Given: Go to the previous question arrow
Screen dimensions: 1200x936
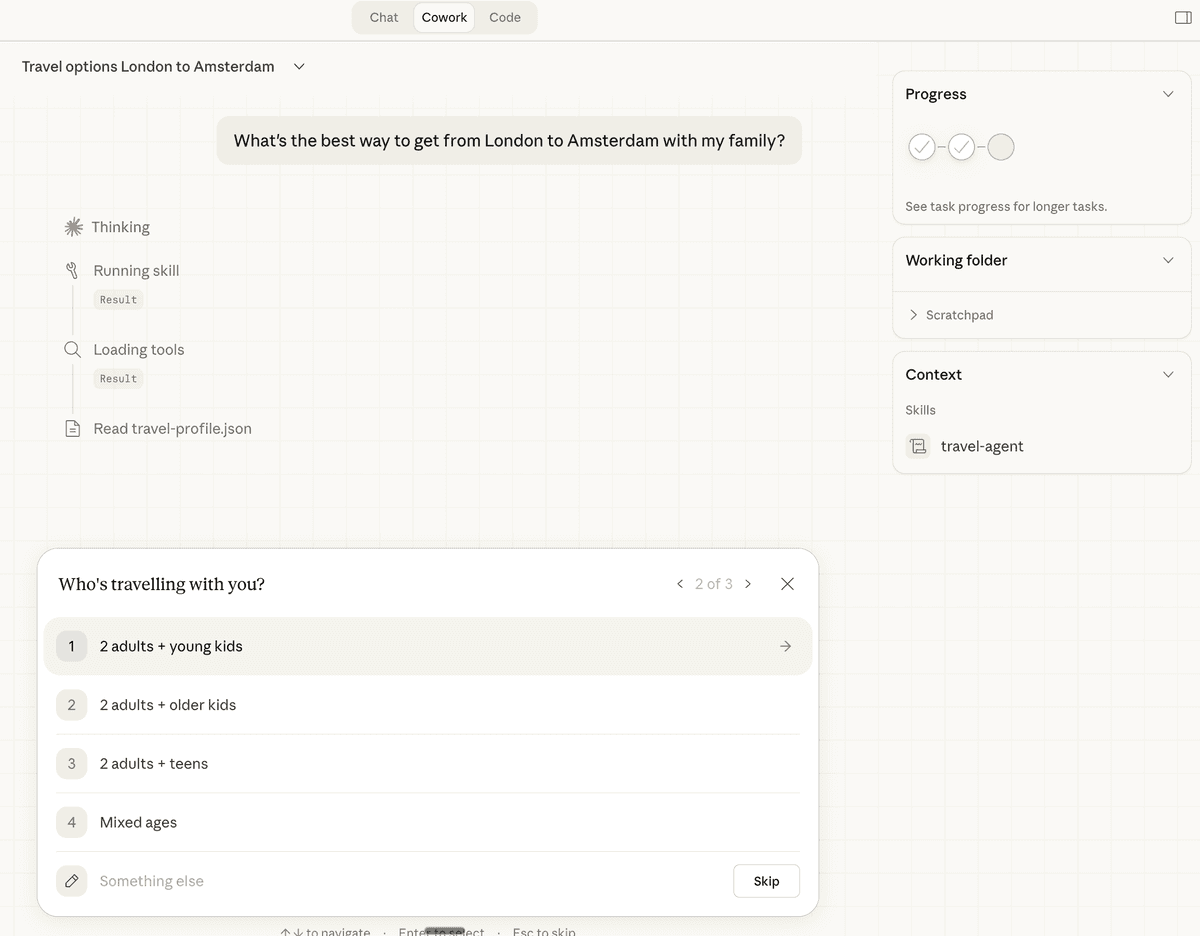Looking at the screenshot, I should click(680, 584).
